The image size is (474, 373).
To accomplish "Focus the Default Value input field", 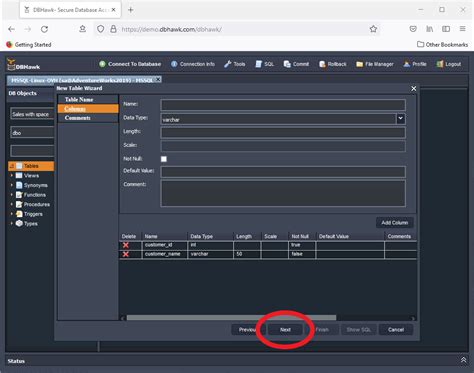I will click(283, 172).
